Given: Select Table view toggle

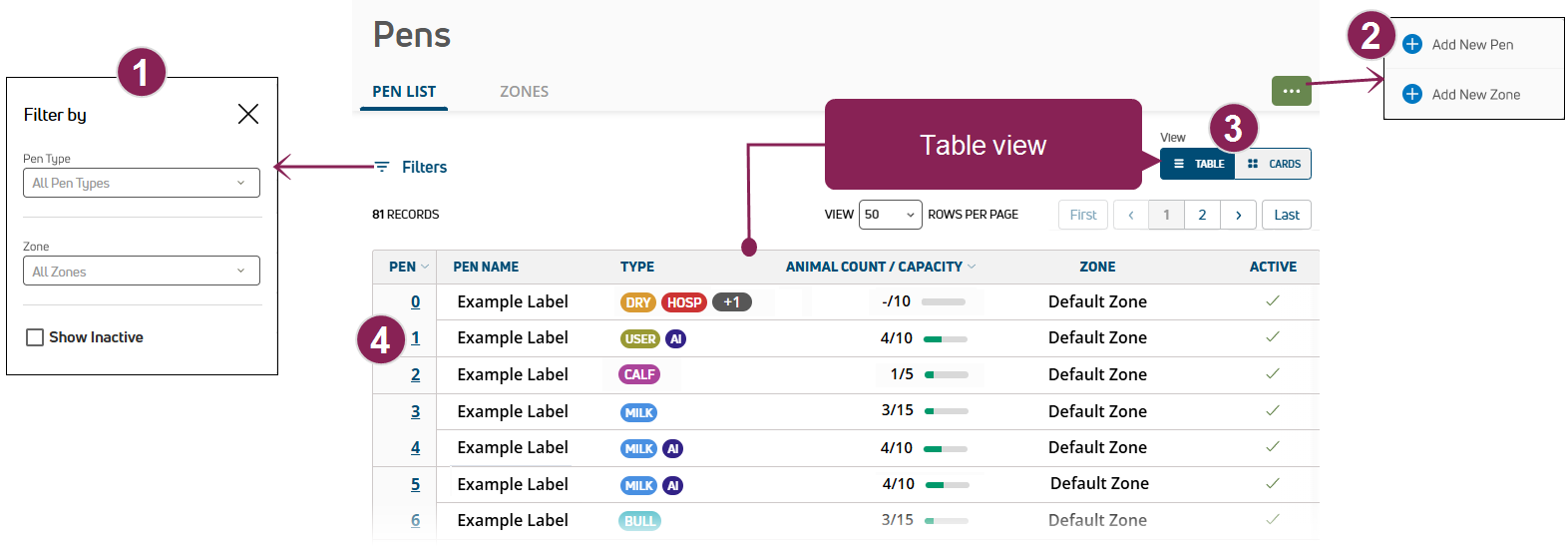Looking at the screenshot, I should [1198, 164].
